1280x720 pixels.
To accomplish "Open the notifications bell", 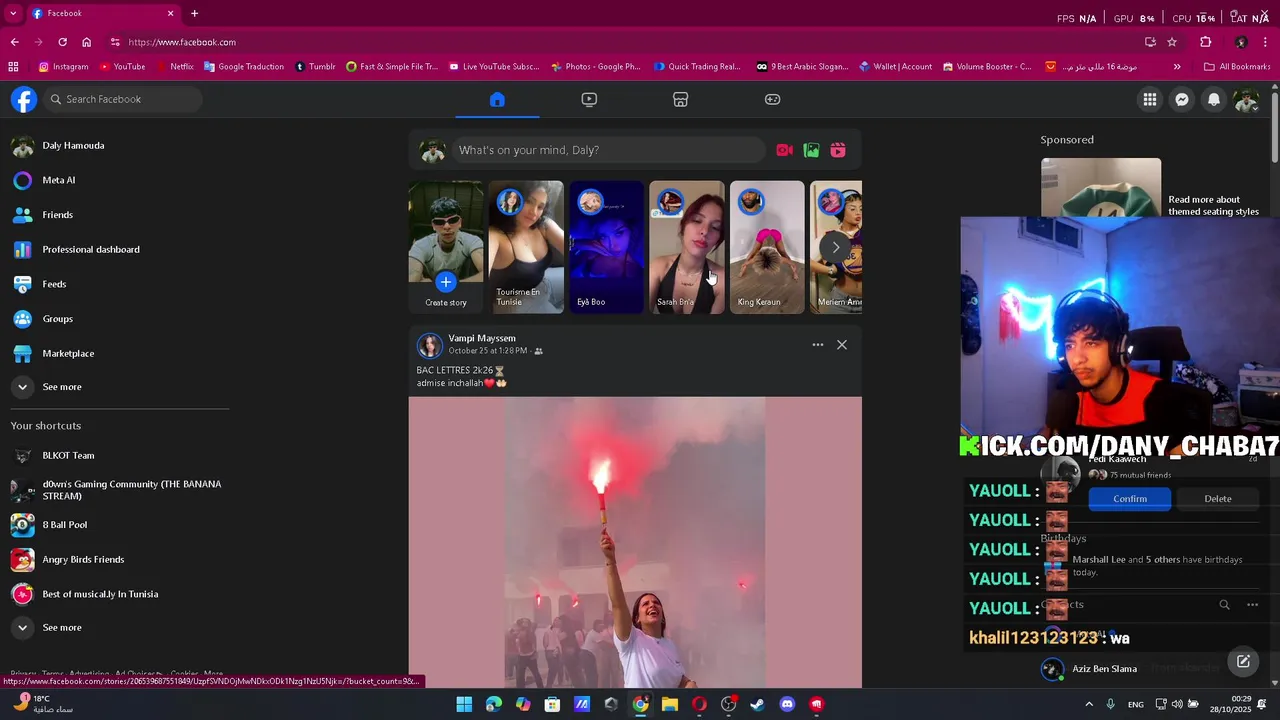I will point(1214,99).
